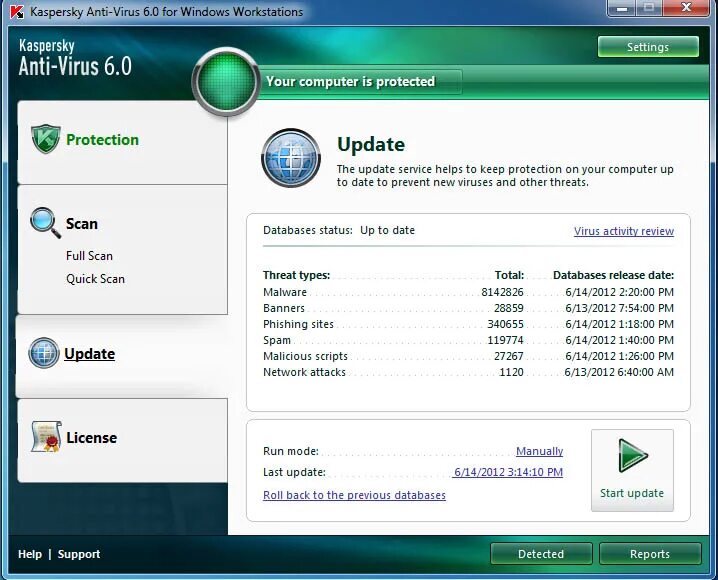Click the Network attacks total 1120
Viewport: 718px width, 580px height.
[511, 372]
